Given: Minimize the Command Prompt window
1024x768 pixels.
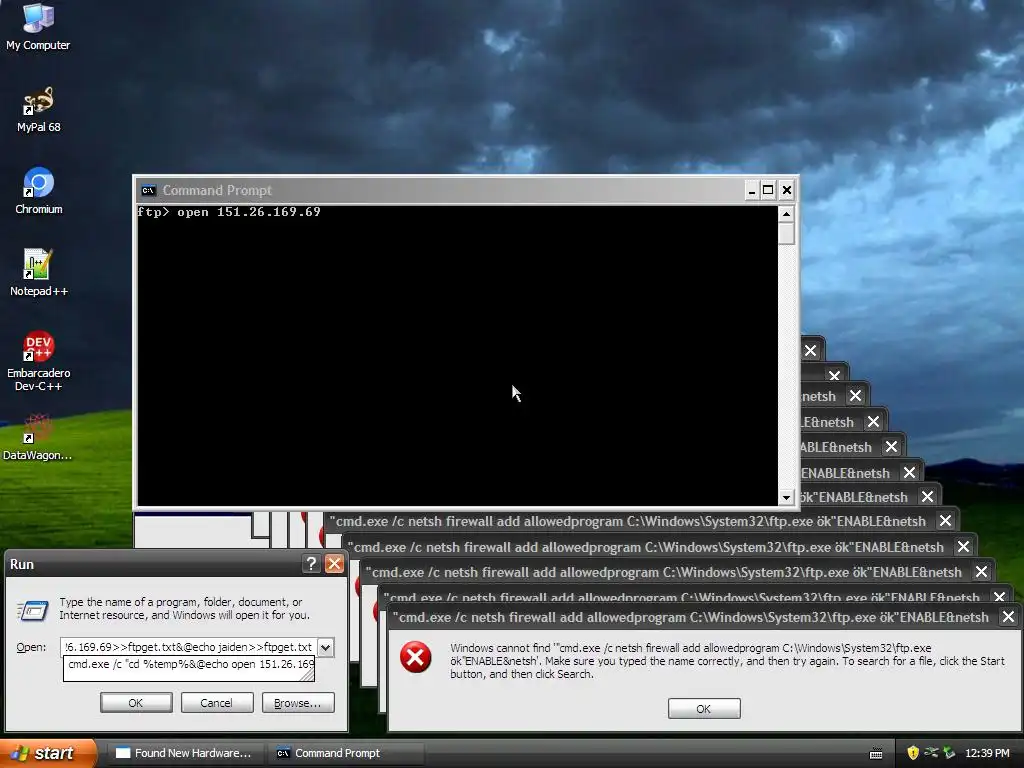Looking at the screenshot, I should [752, 190].
